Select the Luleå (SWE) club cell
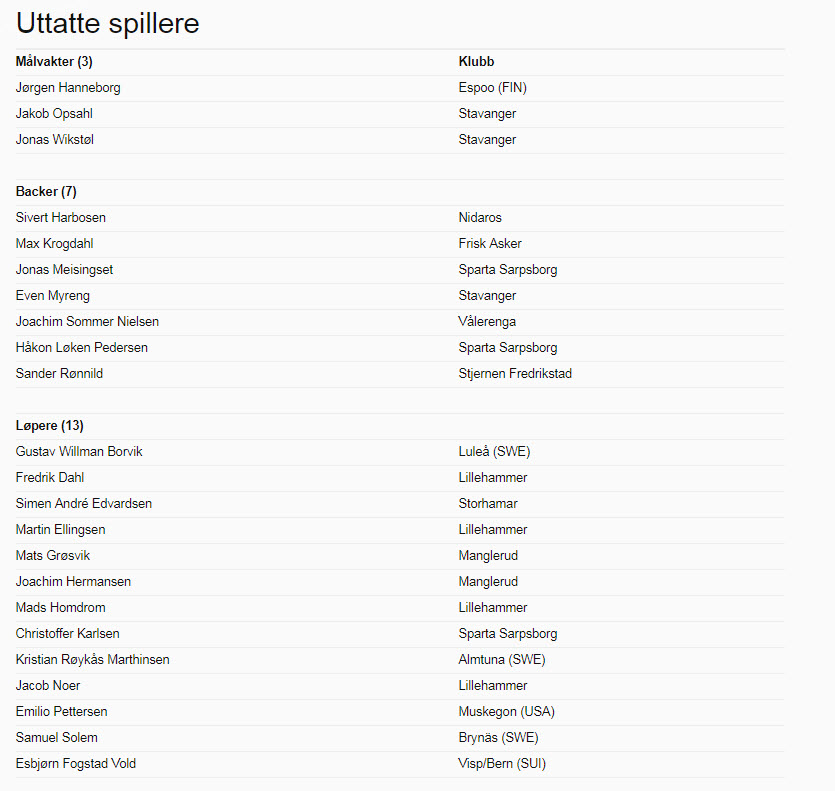 tap(492, 452)
